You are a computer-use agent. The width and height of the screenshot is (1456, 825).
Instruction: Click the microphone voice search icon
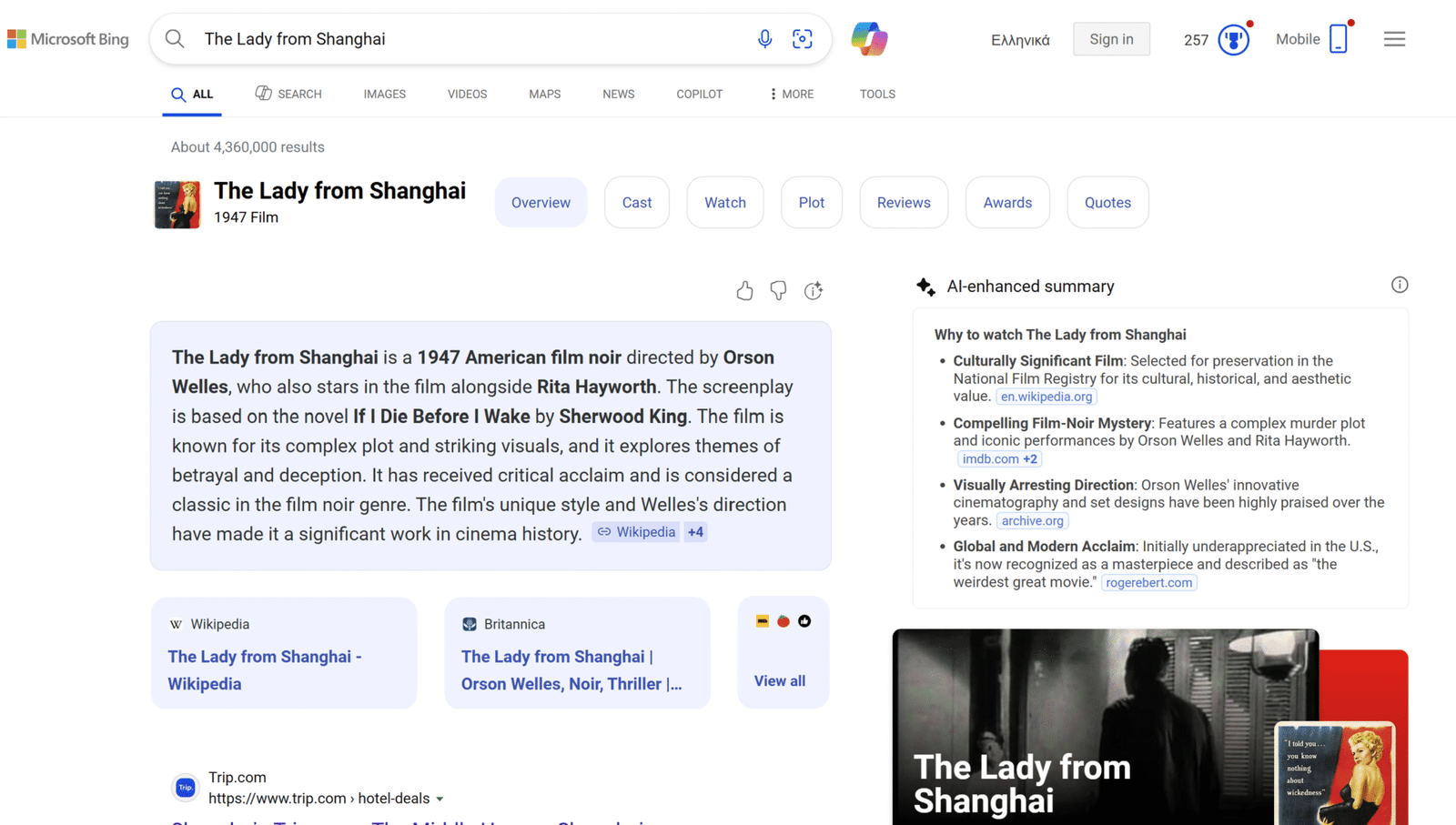tap(764, 39)
